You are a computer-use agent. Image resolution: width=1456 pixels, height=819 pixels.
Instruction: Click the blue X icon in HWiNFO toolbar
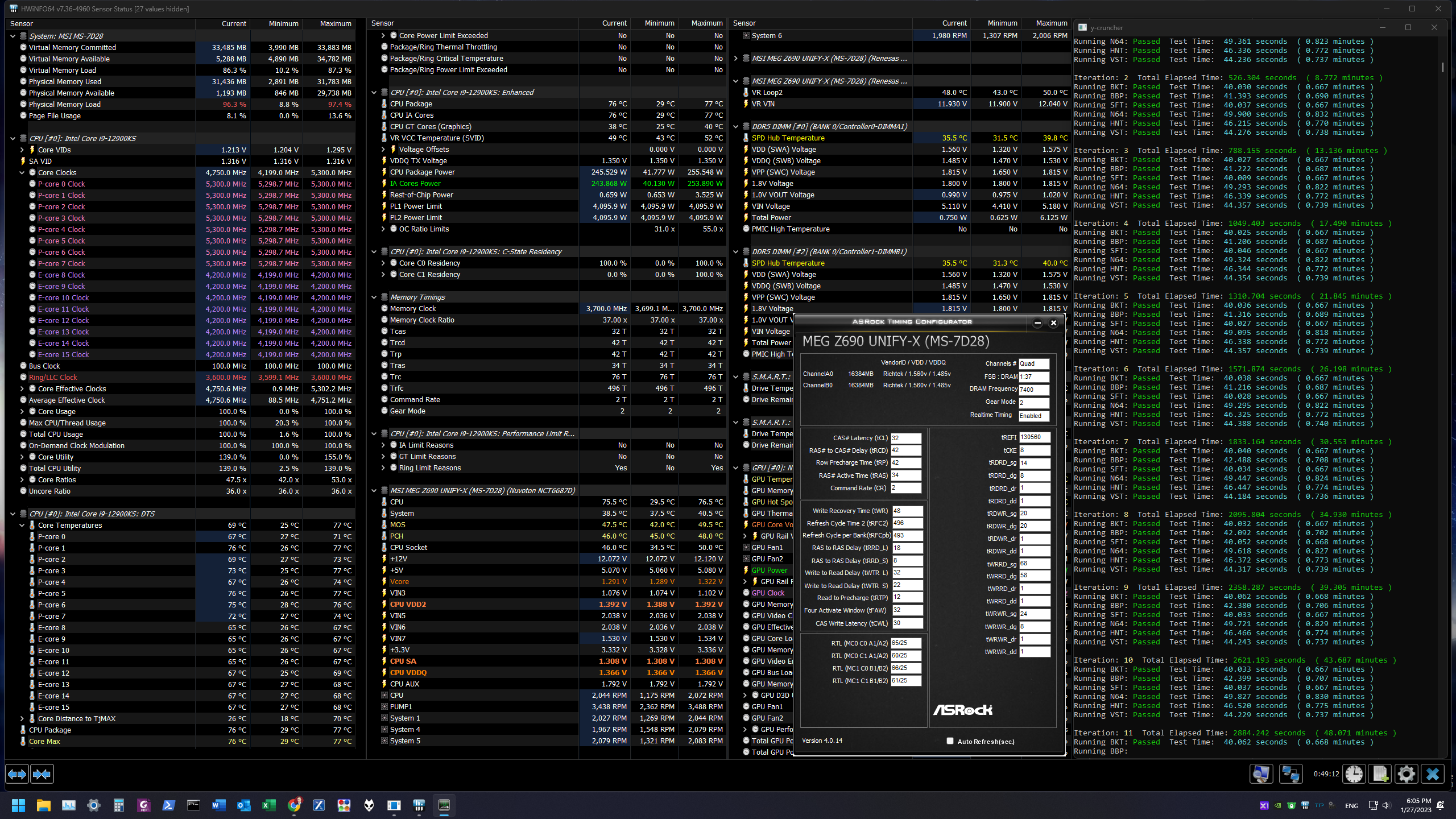pos(1432,773)
